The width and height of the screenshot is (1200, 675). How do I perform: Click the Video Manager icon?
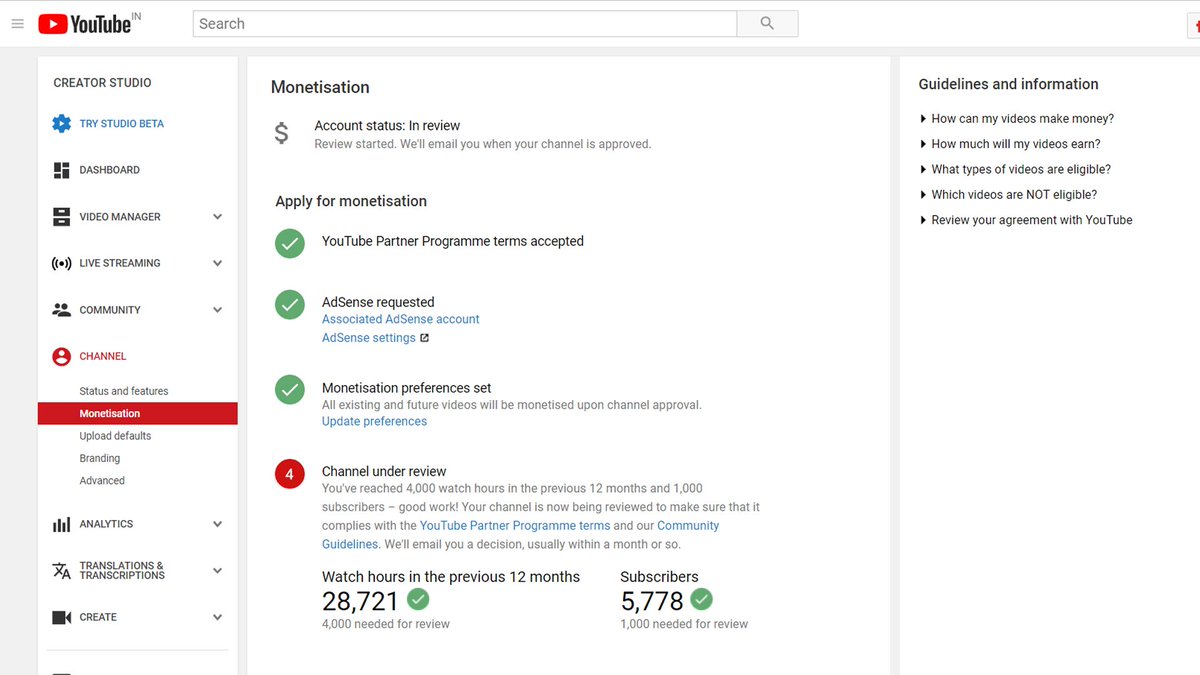click(61, 217)
